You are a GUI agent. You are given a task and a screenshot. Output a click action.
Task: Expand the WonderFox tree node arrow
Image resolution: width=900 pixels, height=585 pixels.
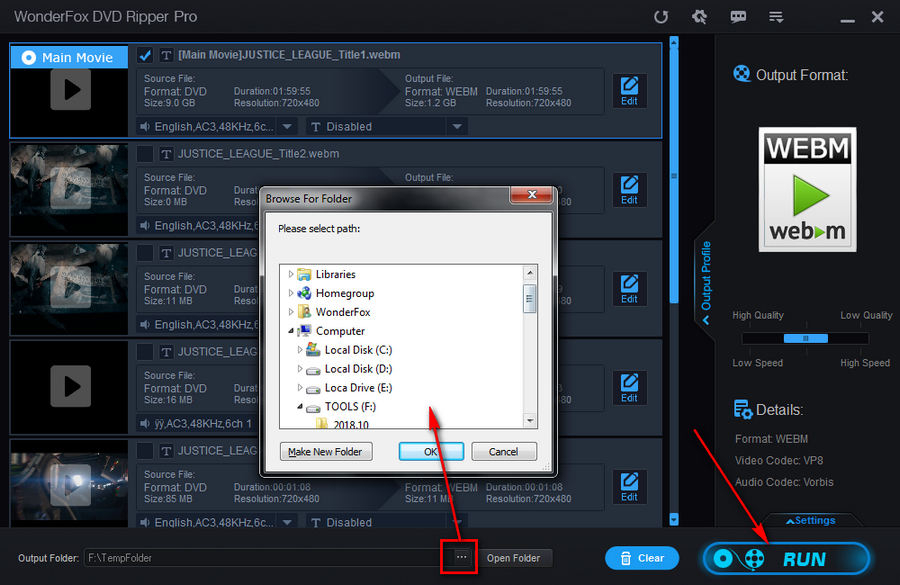[290, 312]
